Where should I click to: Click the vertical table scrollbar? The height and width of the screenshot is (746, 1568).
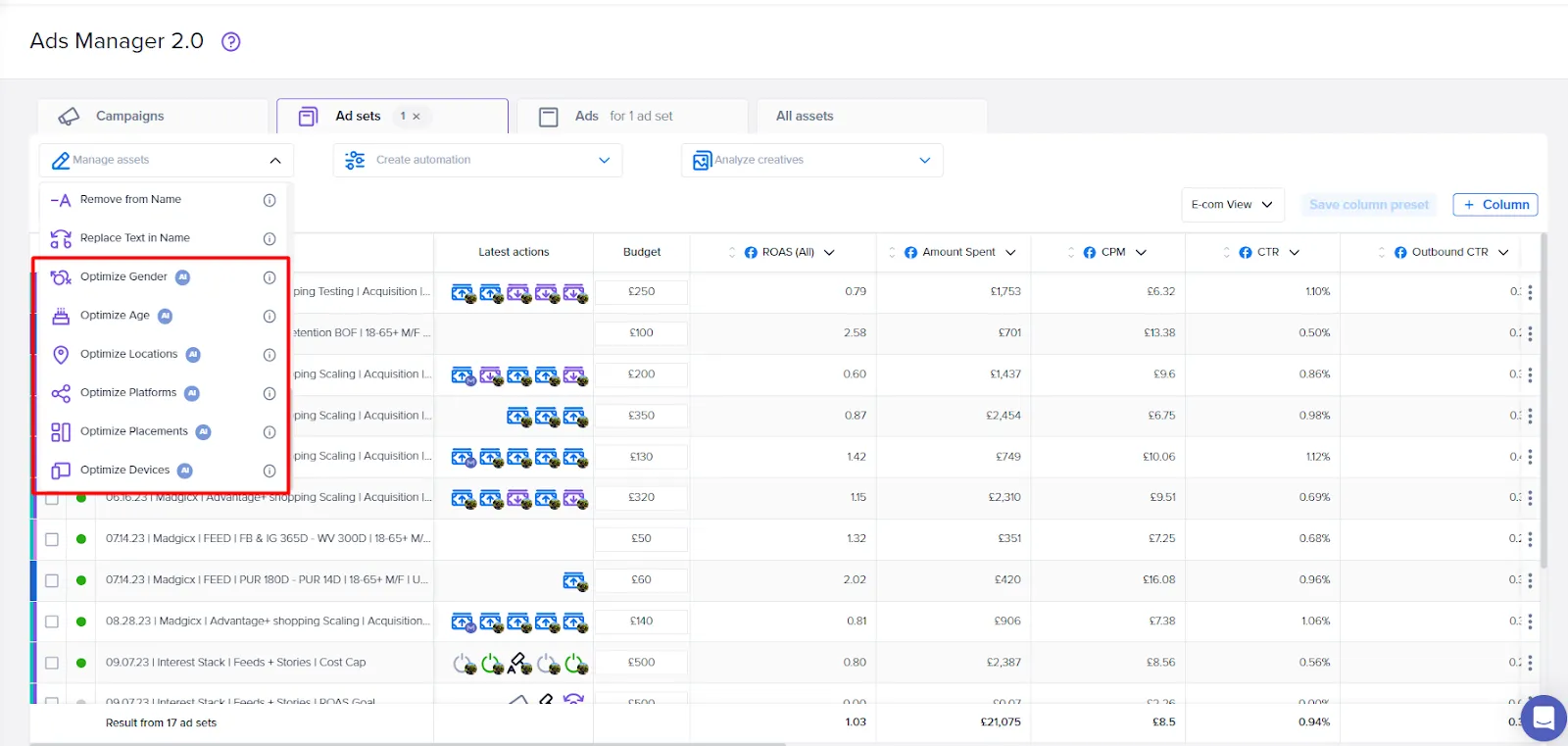pyautogui.click(x=1544, y=402)
